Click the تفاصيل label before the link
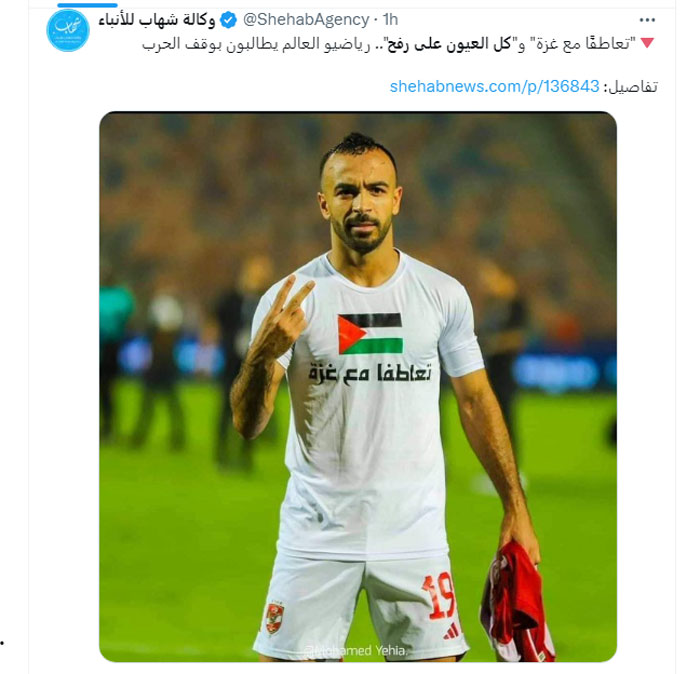Screen dimensions: 700x674 coord(631,87)
